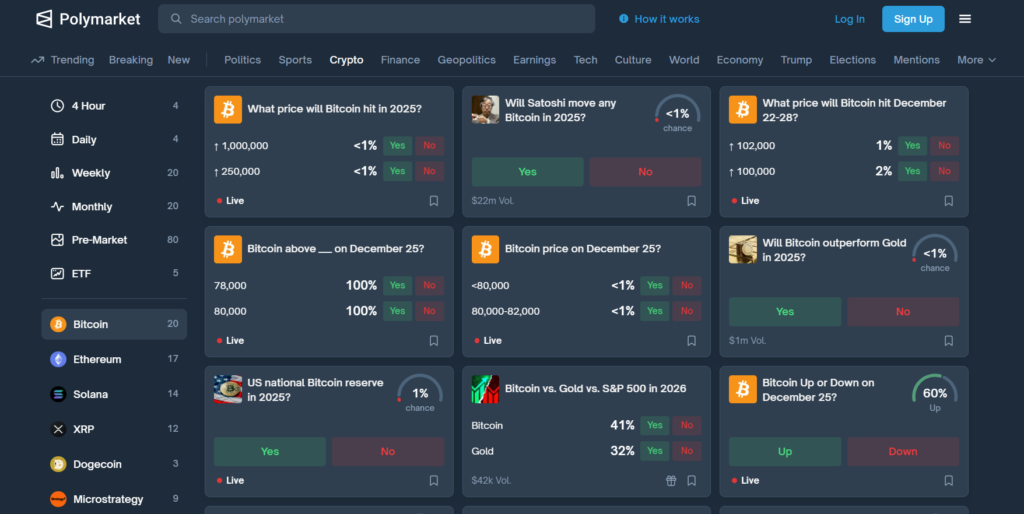Image resolution: width=1024 pixels, height=514 pixels.
Task: Click the '$42k Vol.' text
Action: 491,481
